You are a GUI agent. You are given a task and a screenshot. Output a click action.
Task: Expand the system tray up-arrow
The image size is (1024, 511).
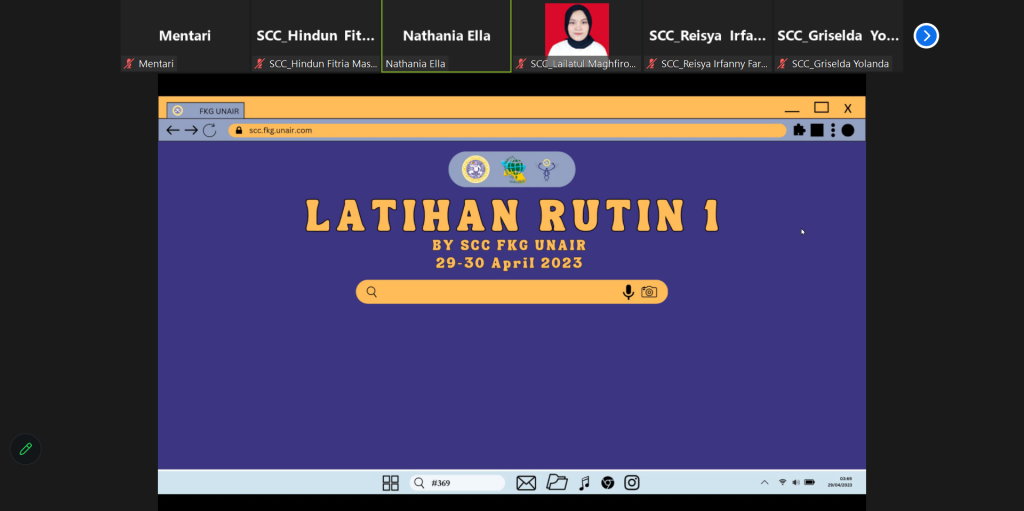tap(764, 482)
